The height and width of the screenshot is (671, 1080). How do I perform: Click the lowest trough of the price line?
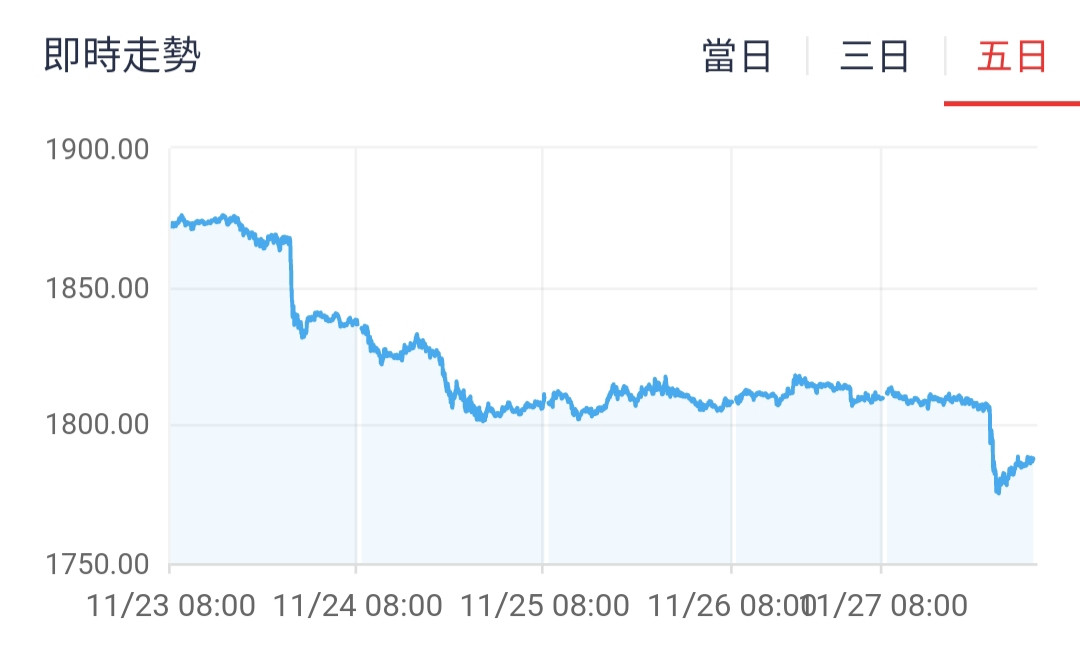tap(997, 491)
